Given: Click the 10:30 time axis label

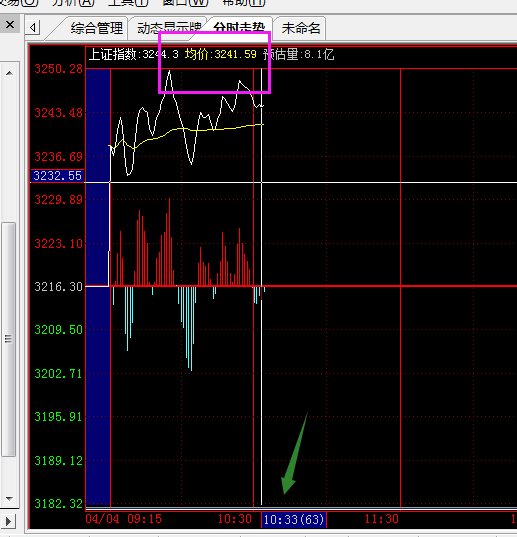Looking at the screenshot, I should tap(235, 519).
